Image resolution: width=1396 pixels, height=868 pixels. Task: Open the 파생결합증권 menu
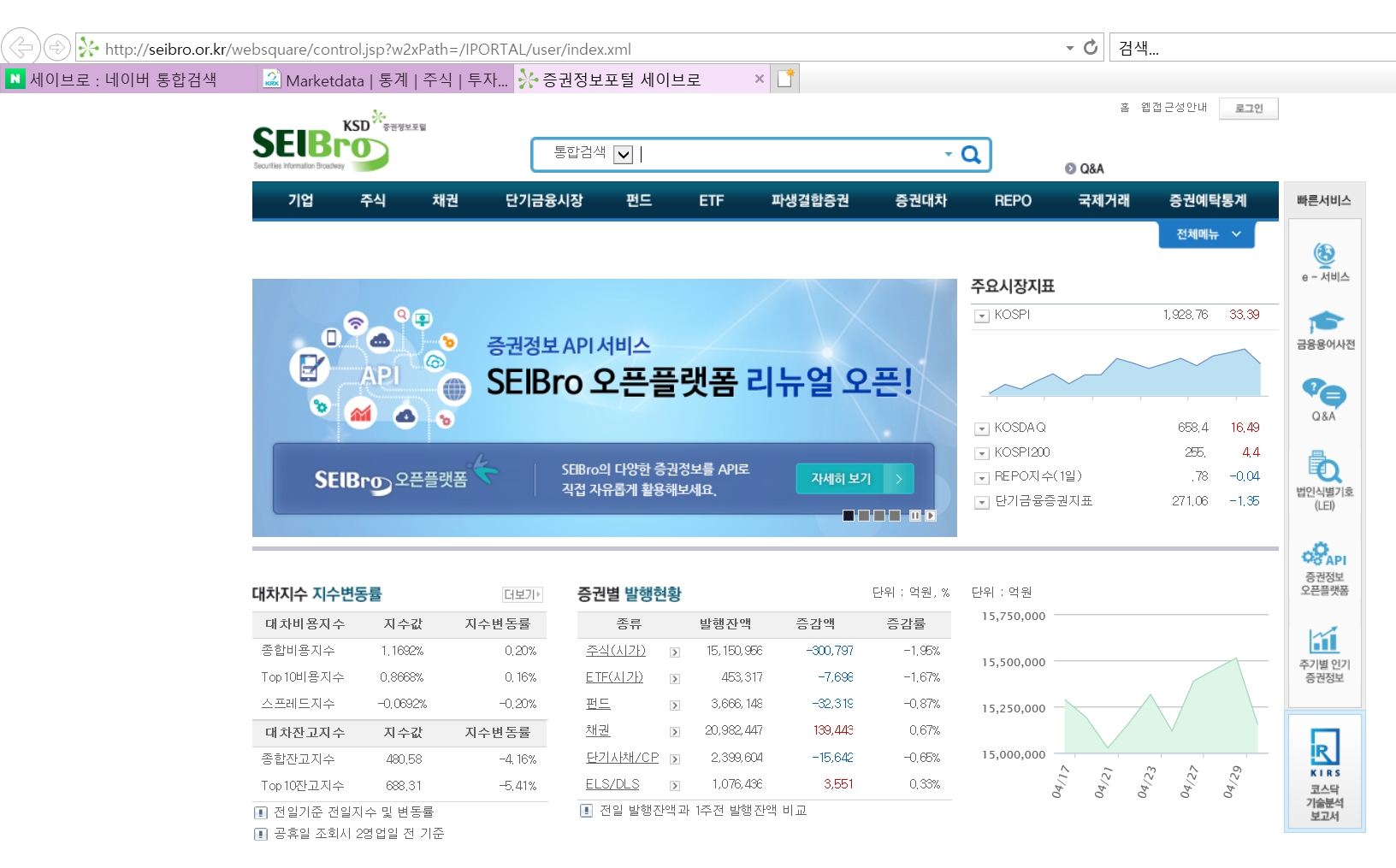(x=810, y=200)
